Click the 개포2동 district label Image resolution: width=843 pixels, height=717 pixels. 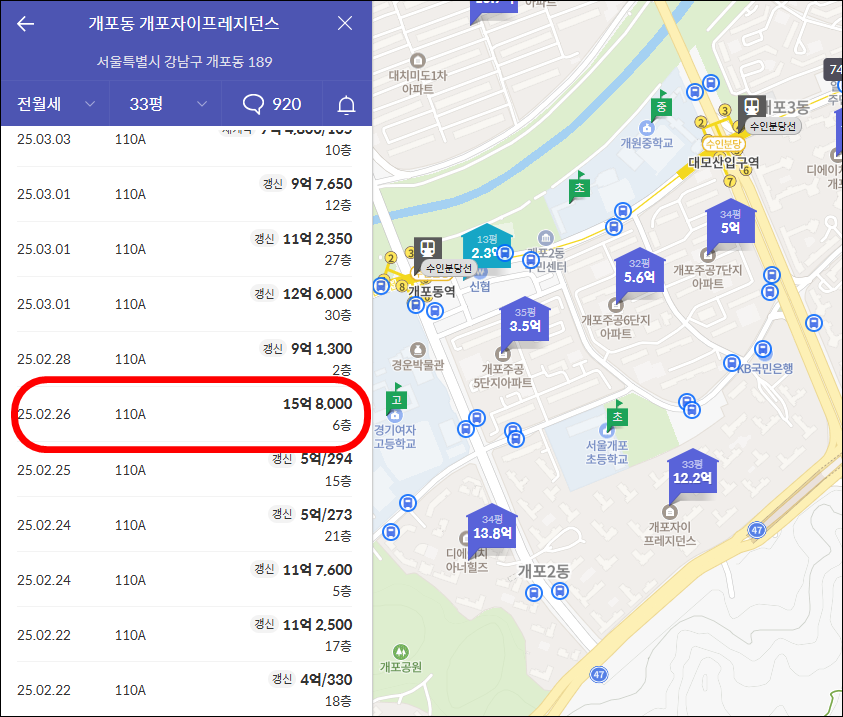pyautogui.click(x=544, y=571)
